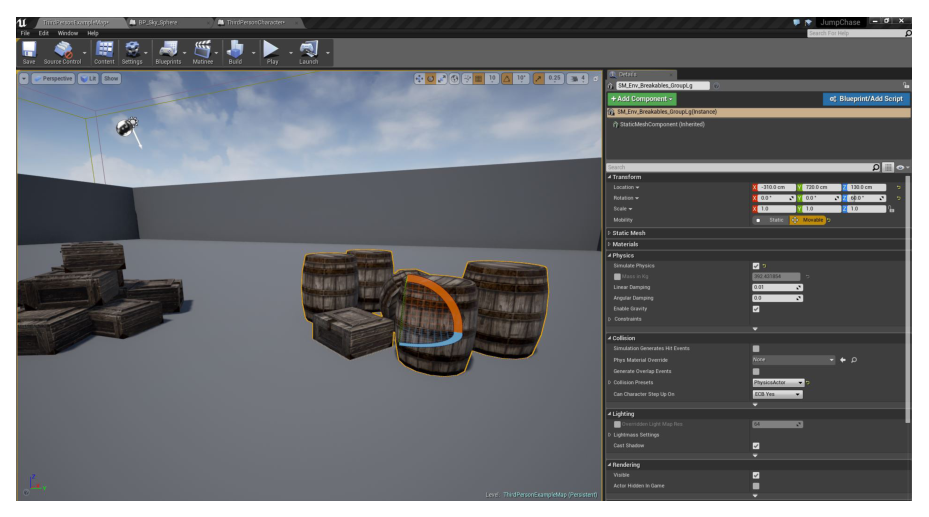Viewport: 929px width, 517px height.
Task: Click the Matinee clapperboard icon
Action: (203, 52)
